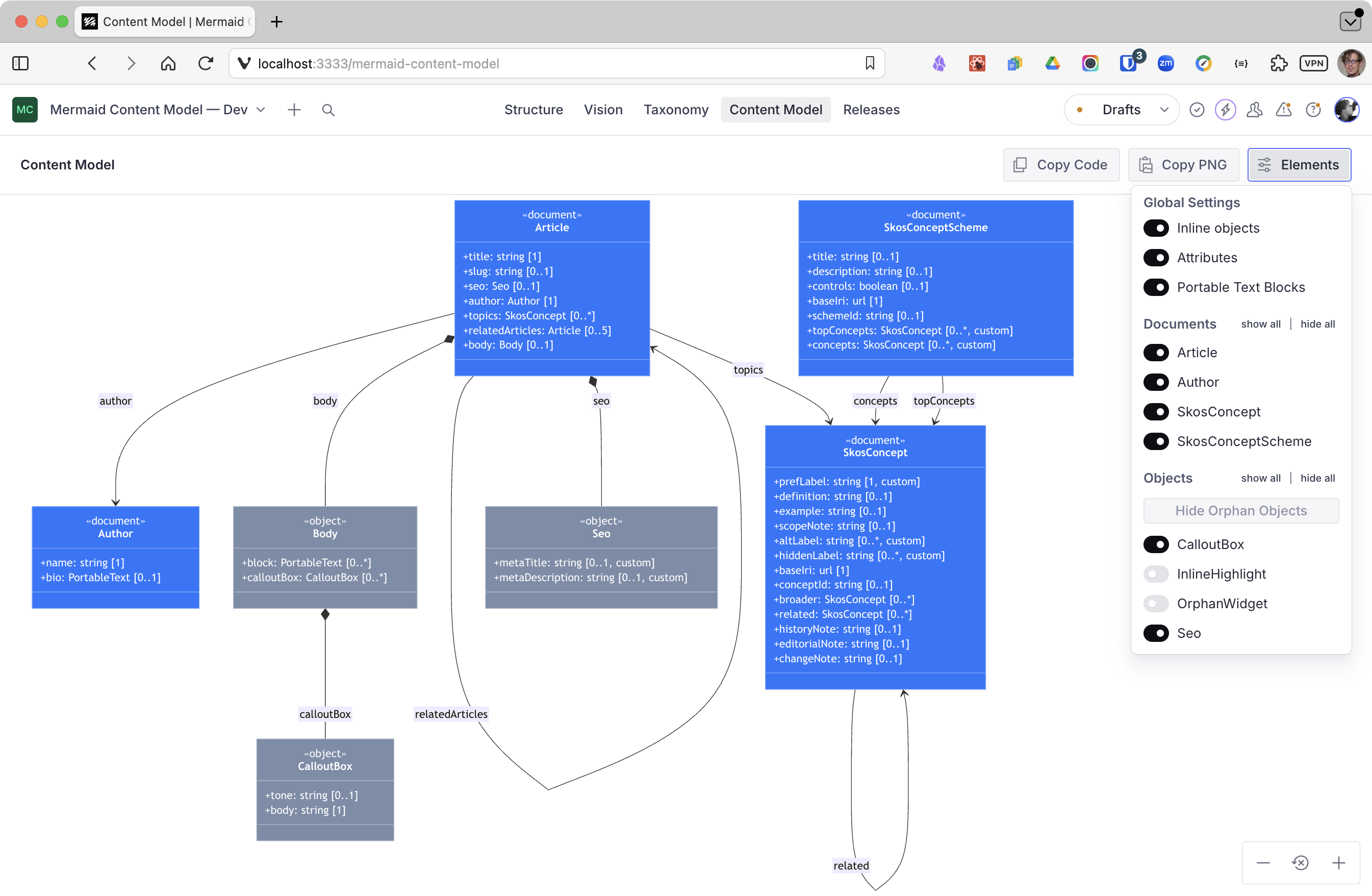Viewport: 1372px width, 896px height.
Task: Click the green MC workspace logo
Action: click(x=25, y=110)
